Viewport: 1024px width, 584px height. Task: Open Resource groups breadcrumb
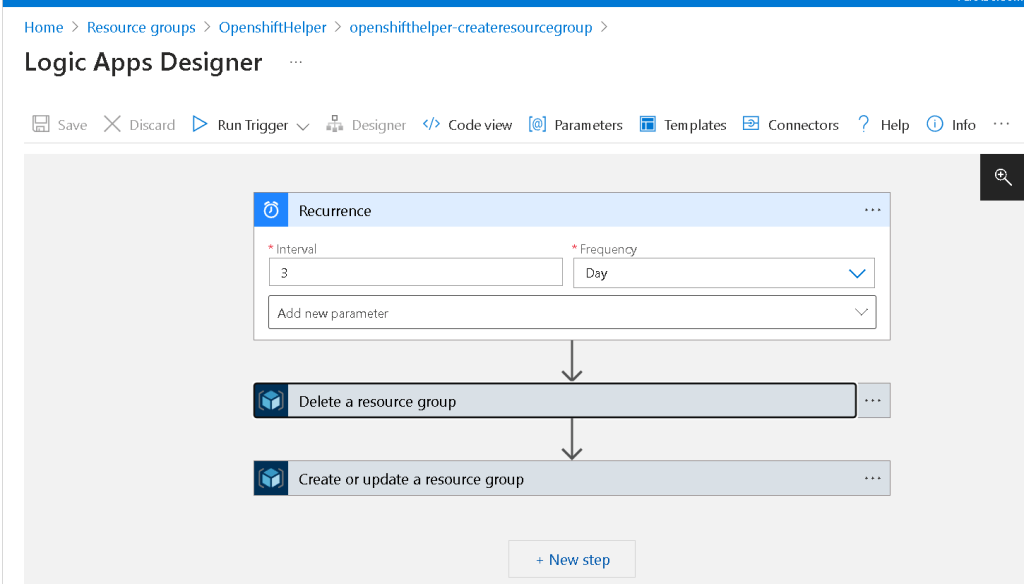click(x=141, y=27)
